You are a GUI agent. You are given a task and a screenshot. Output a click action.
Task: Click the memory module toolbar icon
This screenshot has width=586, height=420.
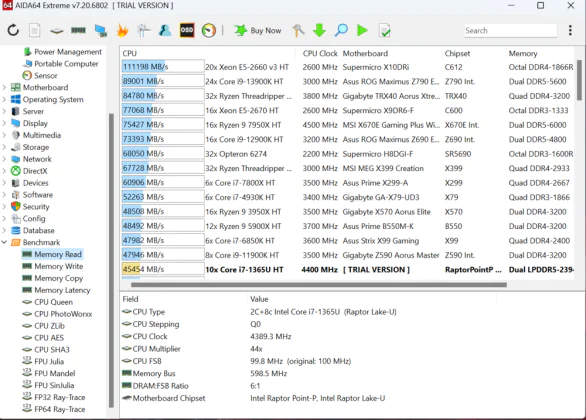(78, 30)
